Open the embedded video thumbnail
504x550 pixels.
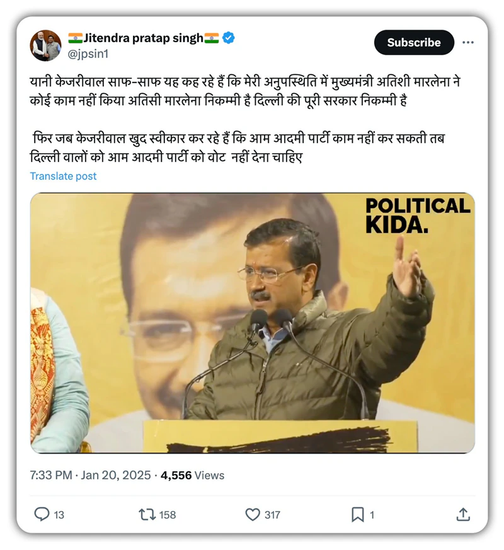click(252, 323)
